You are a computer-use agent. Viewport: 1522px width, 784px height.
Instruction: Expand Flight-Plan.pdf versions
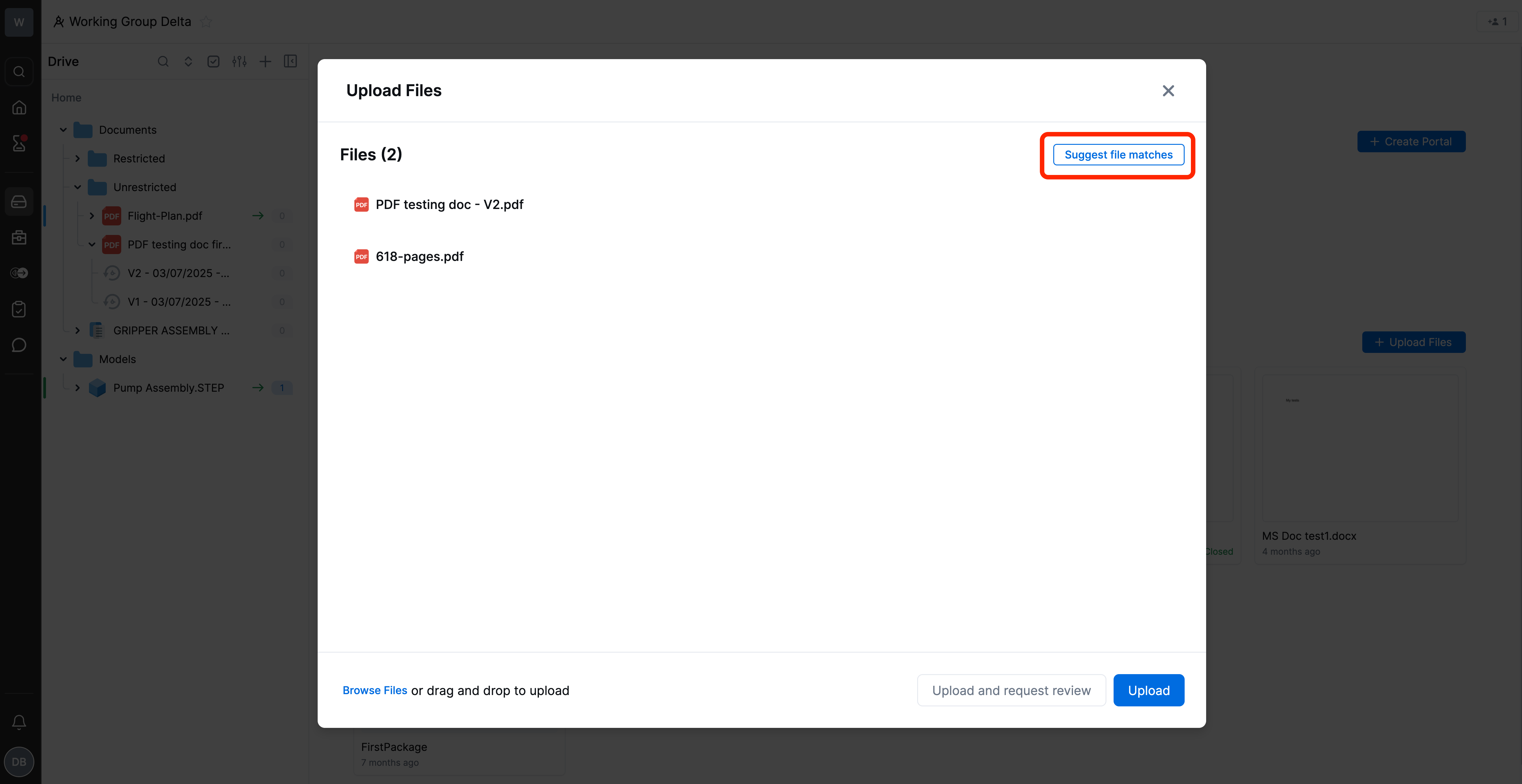point(92,216)
